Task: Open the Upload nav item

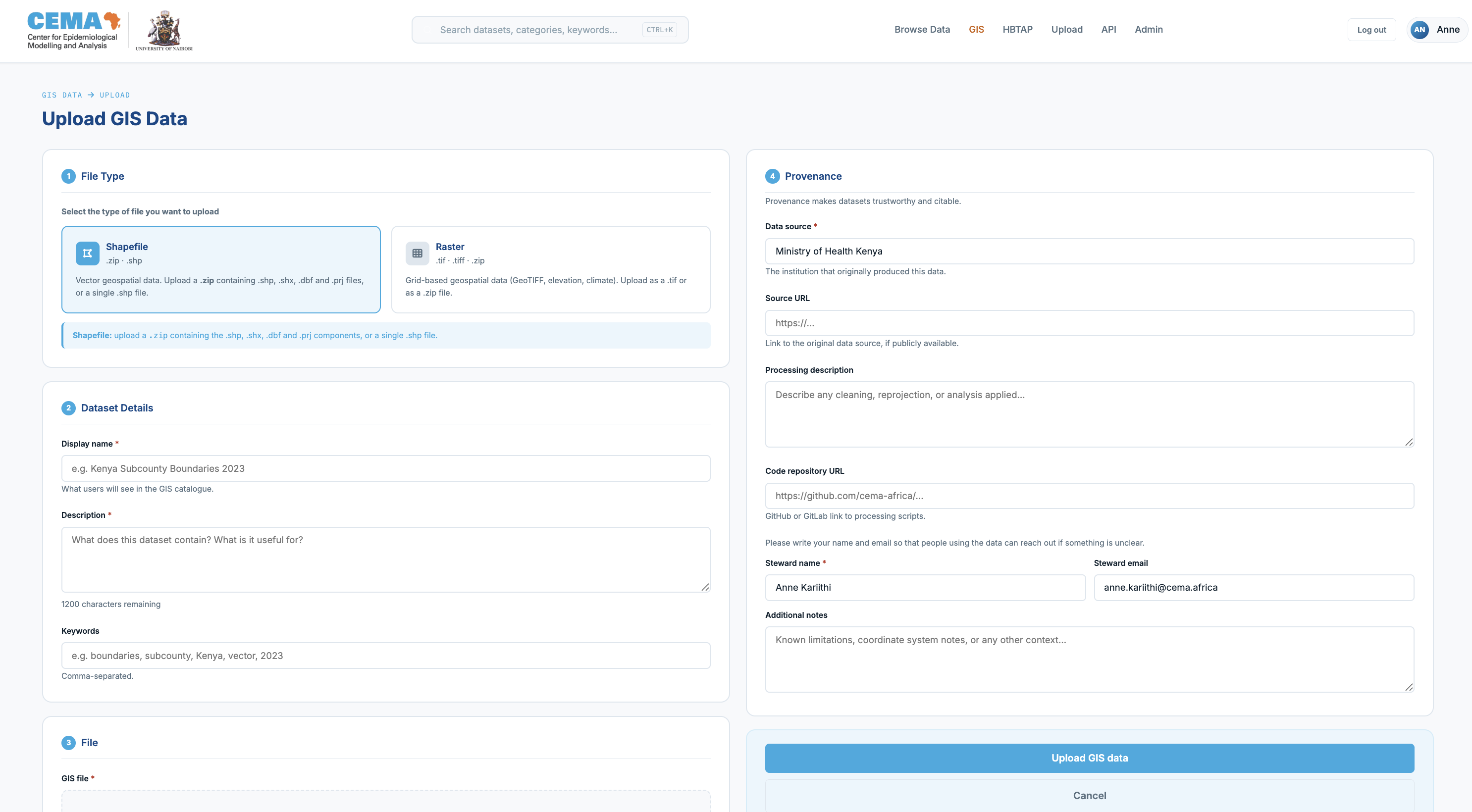Action: 1066,30
